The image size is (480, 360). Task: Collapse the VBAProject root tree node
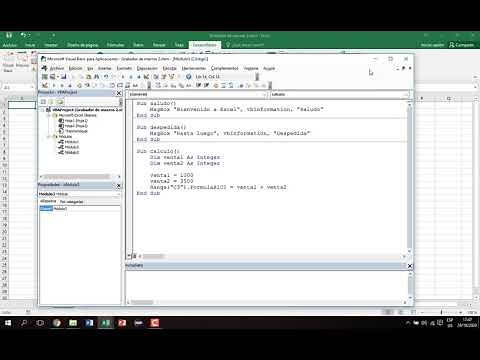point(43,110)
